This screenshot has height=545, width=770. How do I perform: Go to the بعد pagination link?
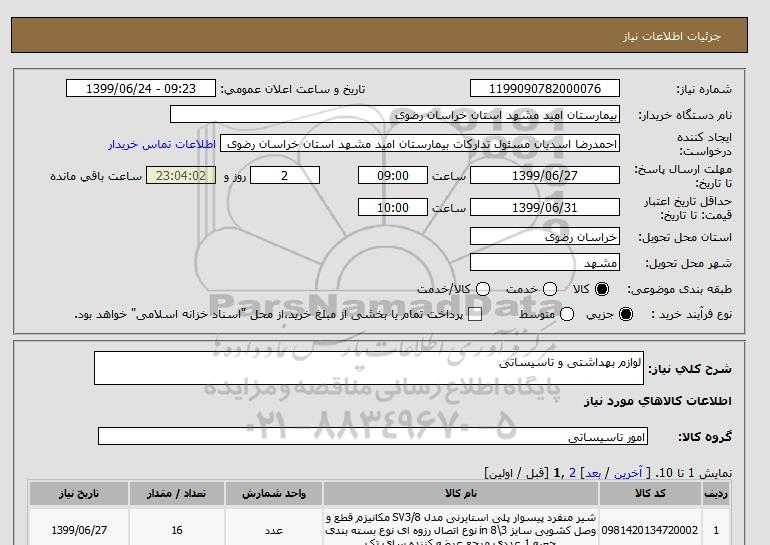coord(593,473)
